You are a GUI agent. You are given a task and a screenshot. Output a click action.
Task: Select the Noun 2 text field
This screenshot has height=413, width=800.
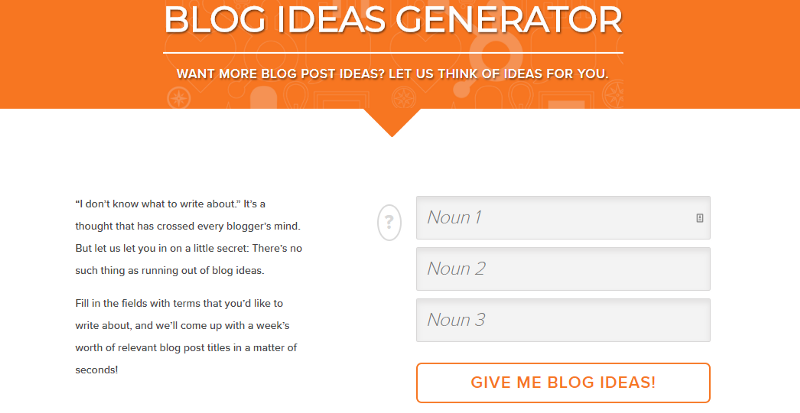coord(563,269)
